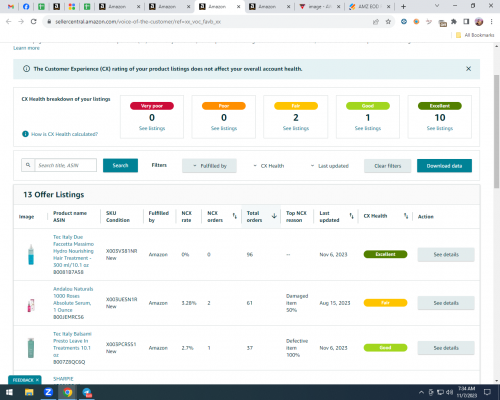Click Tec Italy Due Faccetta product thumbnail

pyautogui.click(x=31, y=254)
